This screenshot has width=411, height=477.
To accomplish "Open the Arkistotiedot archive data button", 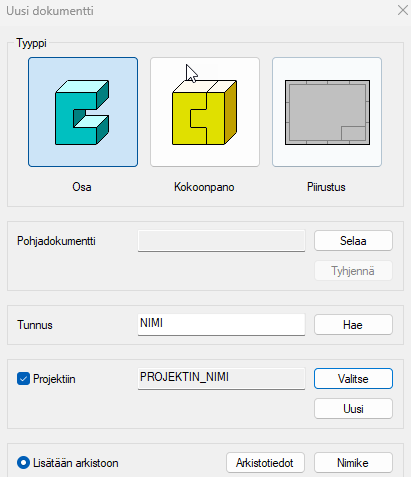I will point(265,463).
